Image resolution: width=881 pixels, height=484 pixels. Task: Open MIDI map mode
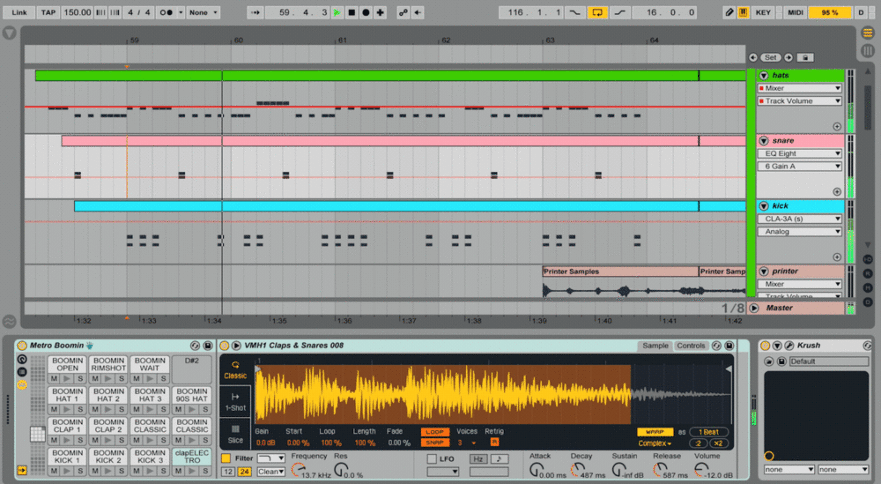(796, 12)
